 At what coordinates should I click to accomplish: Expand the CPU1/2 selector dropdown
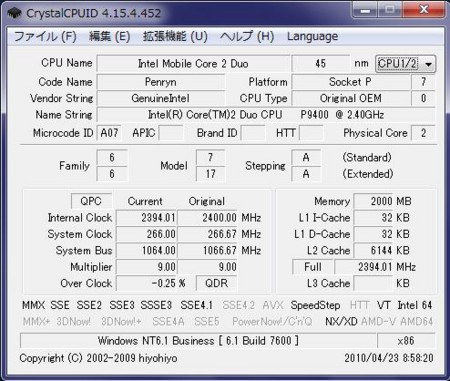(405, 64)
